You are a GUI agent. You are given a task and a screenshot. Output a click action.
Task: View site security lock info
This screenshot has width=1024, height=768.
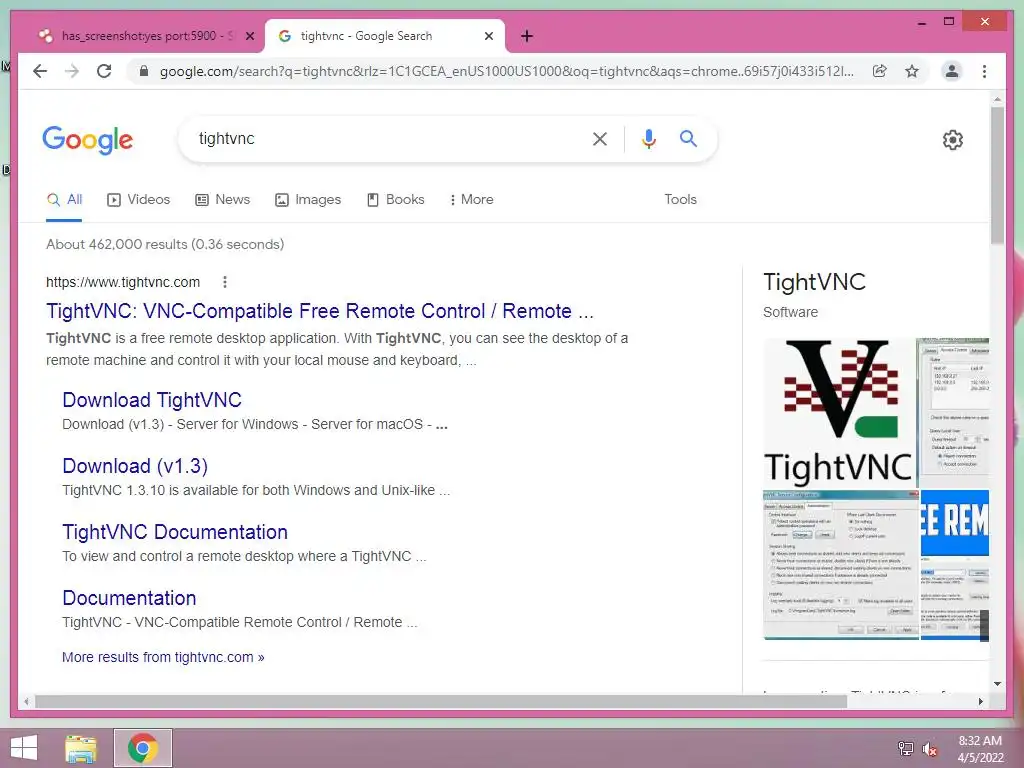coord(144,71)
